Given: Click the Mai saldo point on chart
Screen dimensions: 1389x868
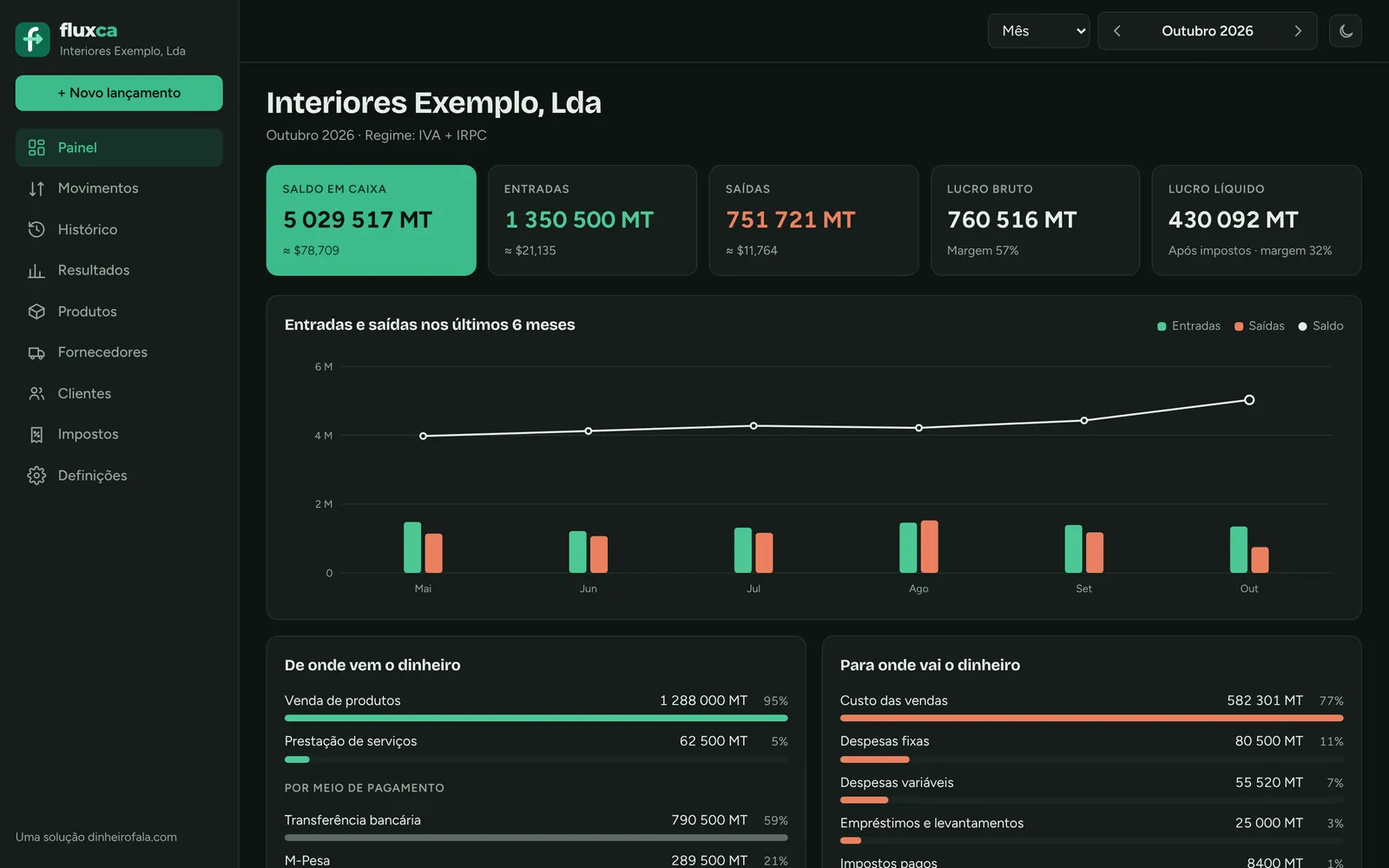Looking at the screenshot, I should click(x=423, y=436).
